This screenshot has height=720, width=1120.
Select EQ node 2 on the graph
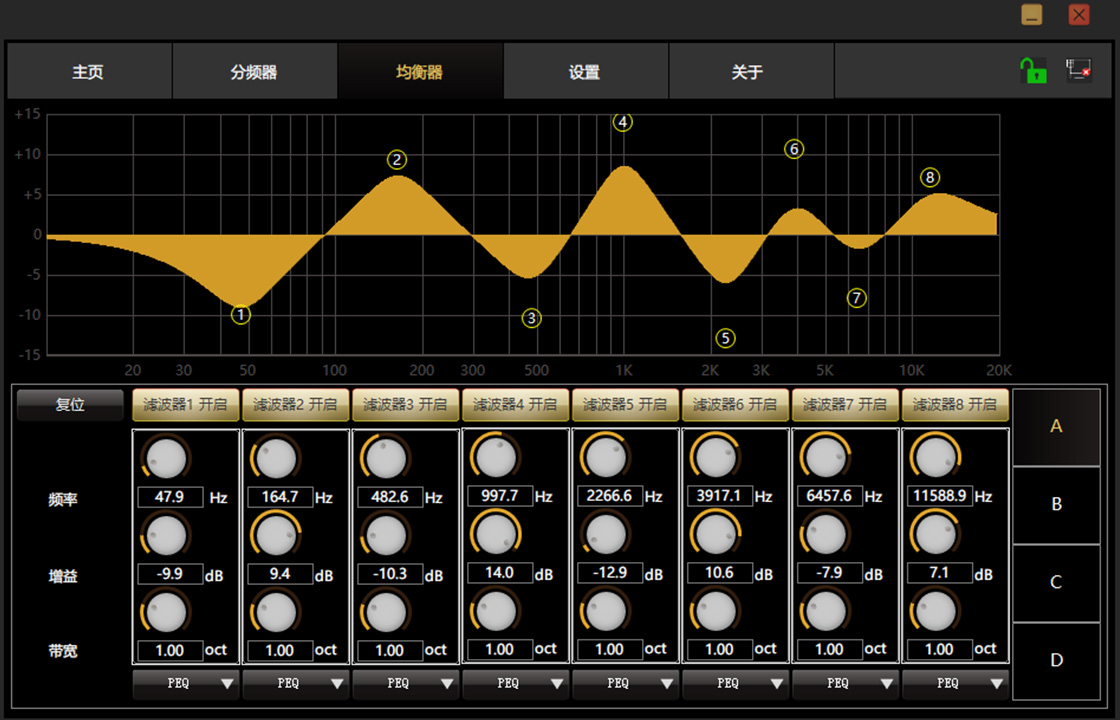pyautogui.click(x=397, y=160)
